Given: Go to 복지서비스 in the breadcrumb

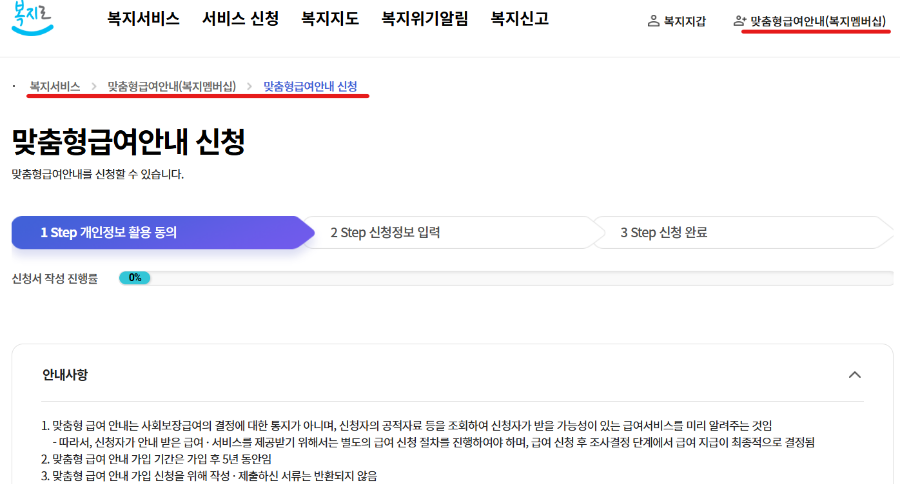Looking at the screenshot, I should (x=55, y=86).
